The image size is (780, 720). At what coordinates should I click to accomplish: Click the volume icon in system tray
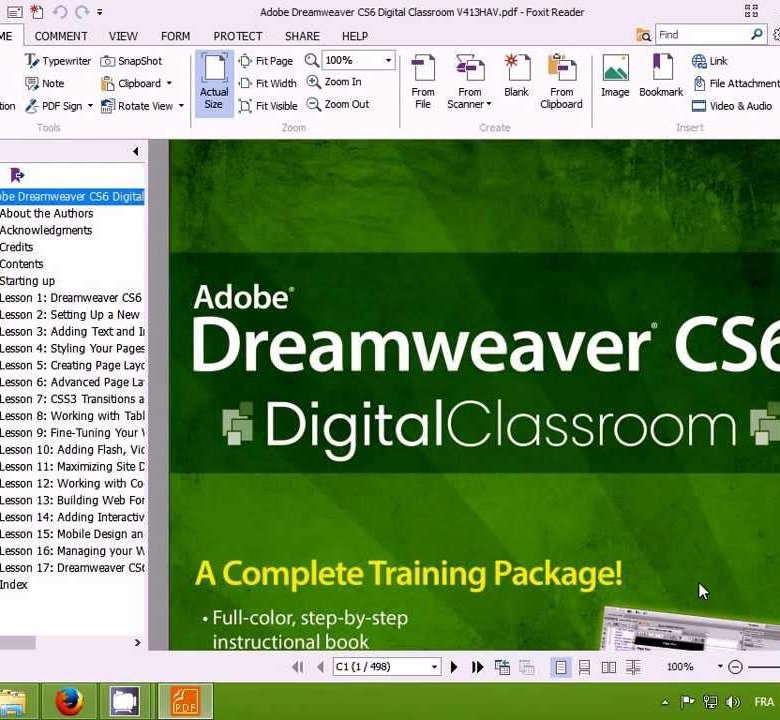[x=733, y=702]
